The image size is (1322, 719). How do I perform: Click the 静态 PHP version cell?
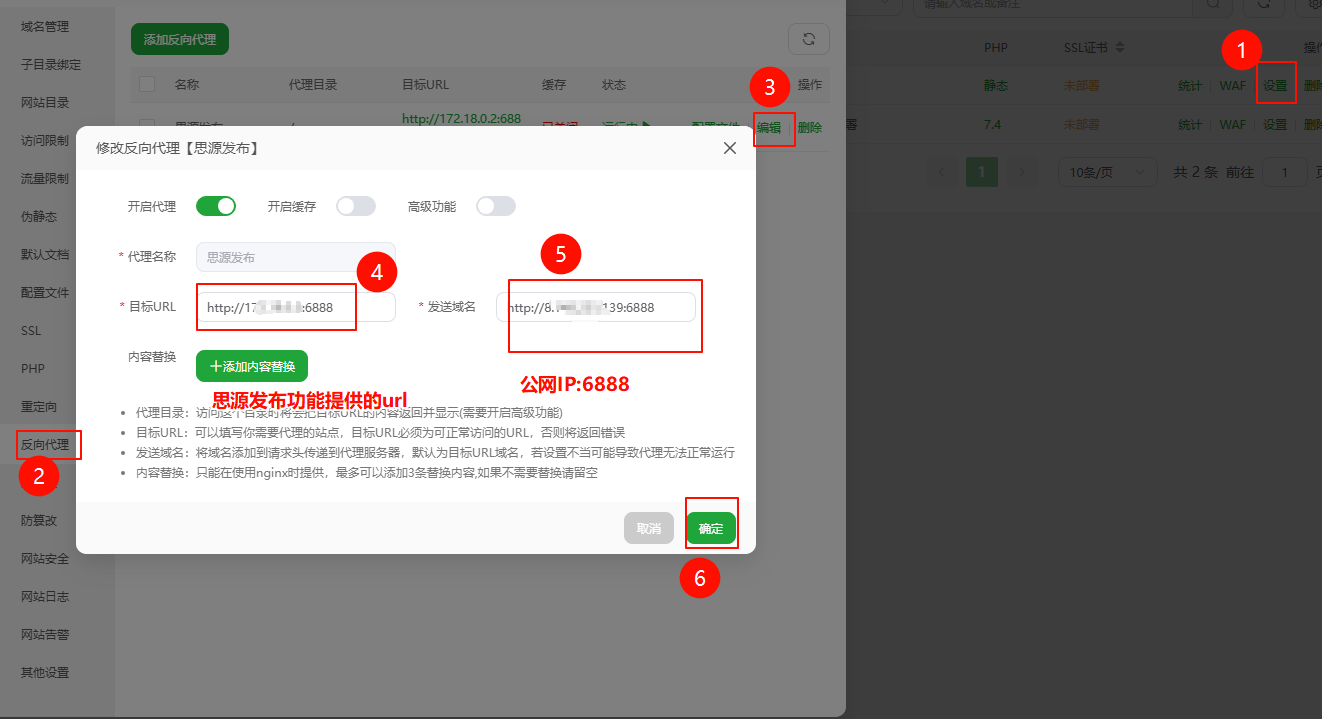pyautogui.click(x=996, y=85)
